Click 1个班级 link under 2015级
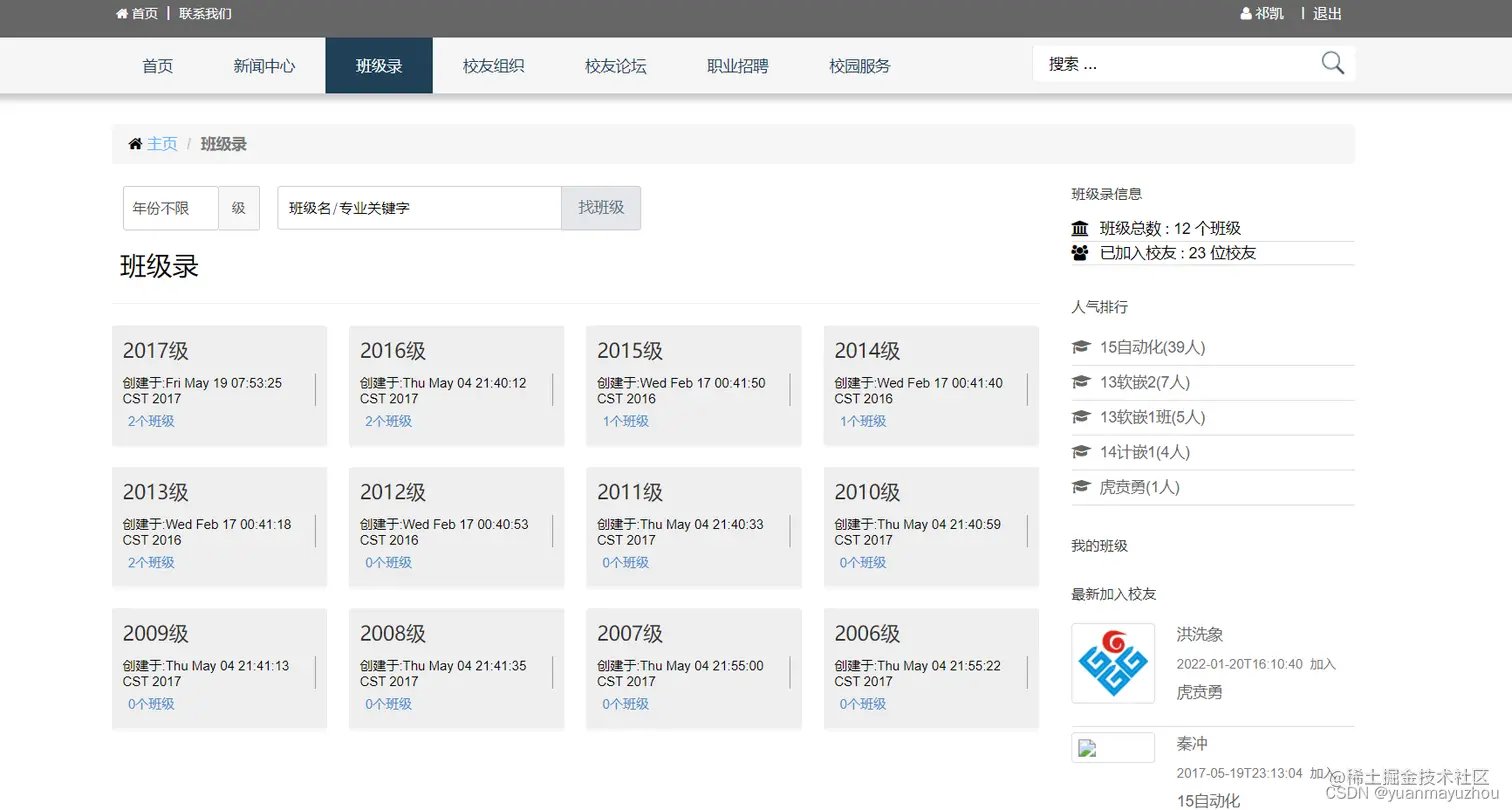Viewport: 1512px width, 810px height. [625, 421]
